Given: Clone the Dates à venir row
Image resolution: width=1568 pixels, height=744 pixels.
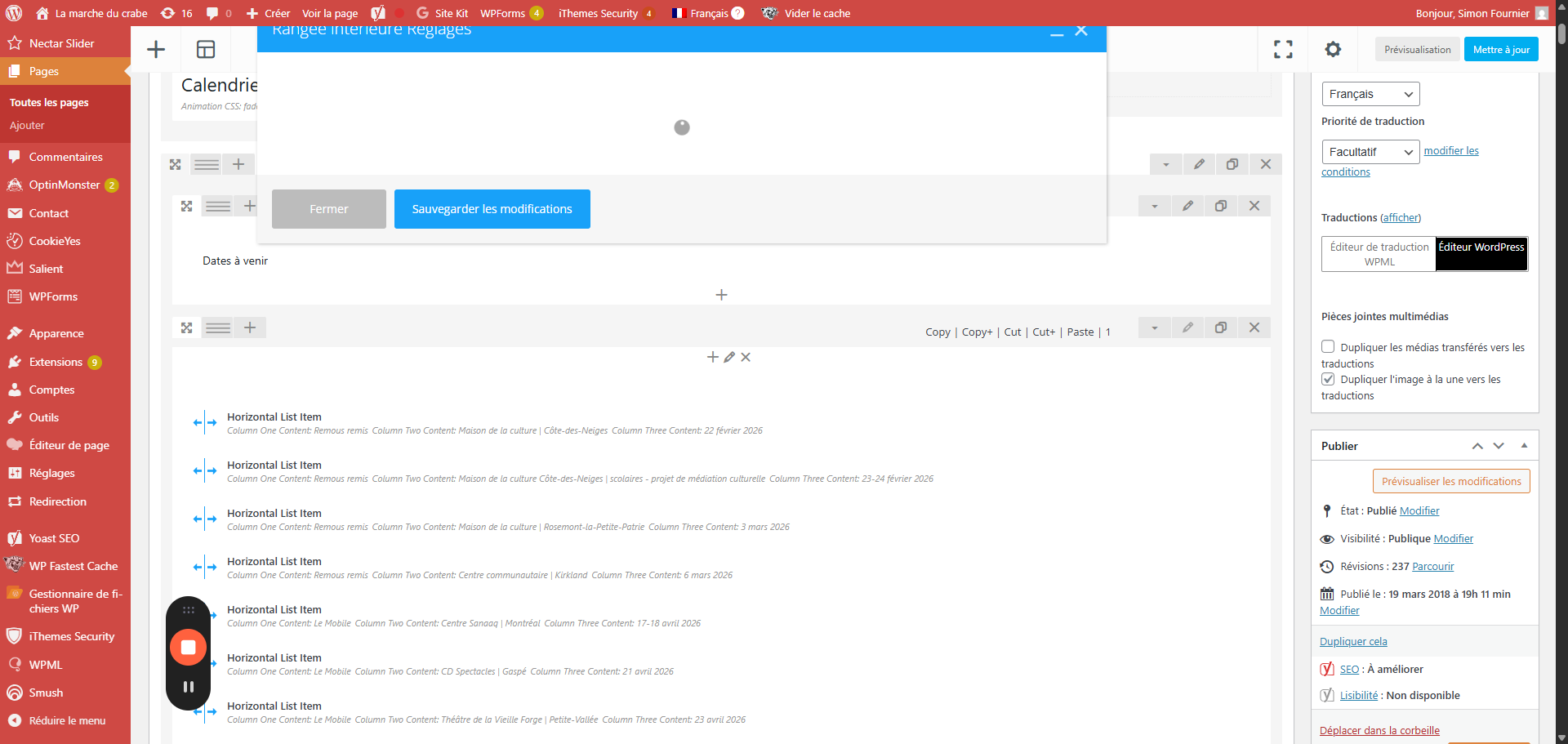Looking at the screenshot, I should (x=1220, y=206).
